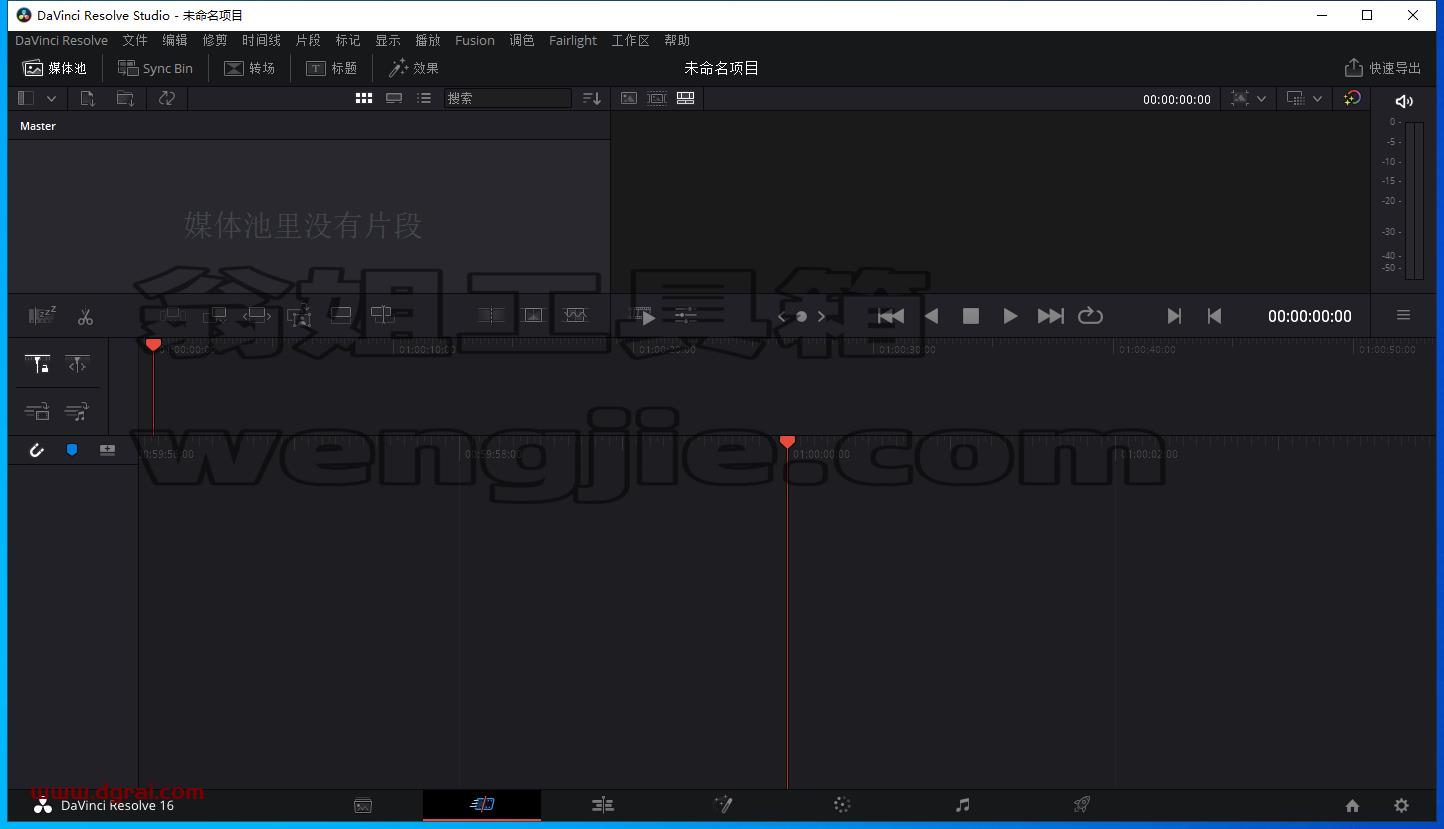Click the 快速导出 (Quick Export) button
The width and height of the screenshot is (1444, 829).
click(x=1383, y=68)
